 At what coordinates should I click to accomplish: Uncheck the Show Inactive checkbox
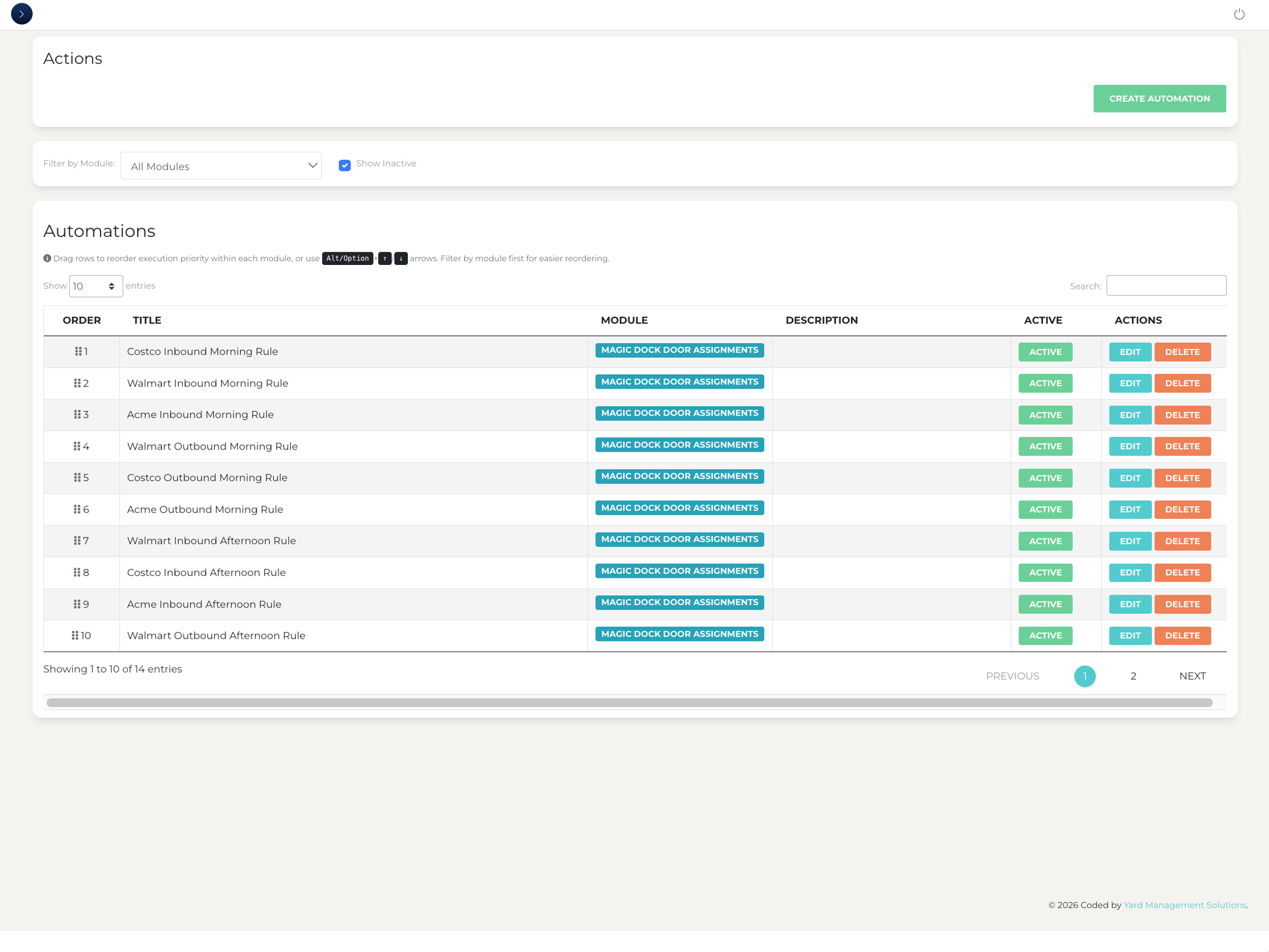pos(345,165)
